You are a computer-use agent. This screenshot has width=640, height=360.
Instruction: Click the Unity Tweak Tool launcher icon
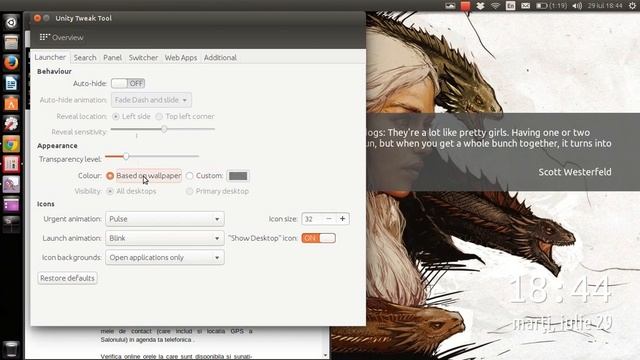pyautogui.click(x=11, y=164)
